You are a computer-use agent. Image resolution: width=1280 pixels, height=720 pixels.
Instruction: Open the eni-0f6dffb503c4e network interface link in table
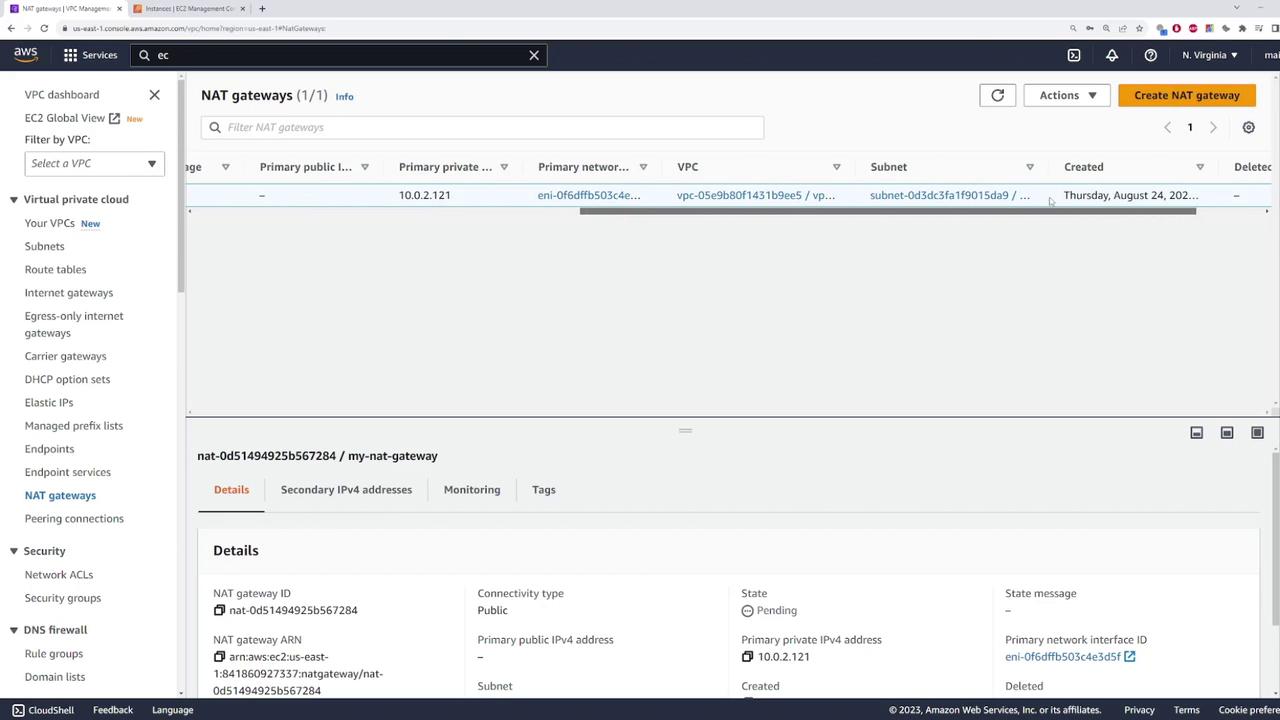coord(589,195)
